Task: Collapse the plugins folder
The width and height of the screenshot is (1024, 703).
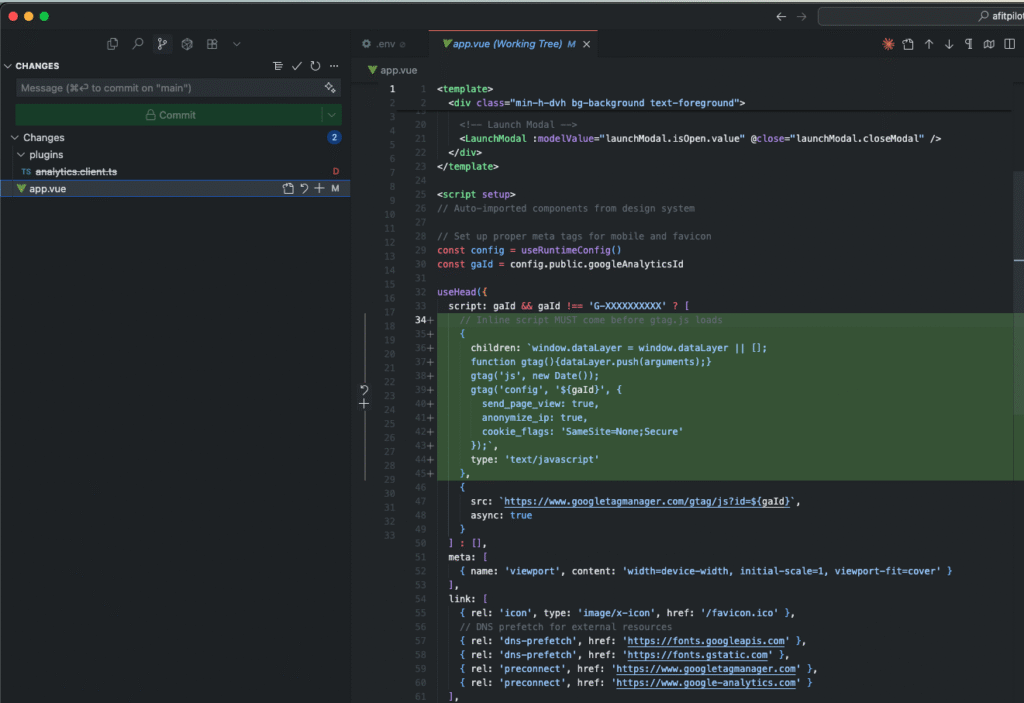Action: [22, 155]
